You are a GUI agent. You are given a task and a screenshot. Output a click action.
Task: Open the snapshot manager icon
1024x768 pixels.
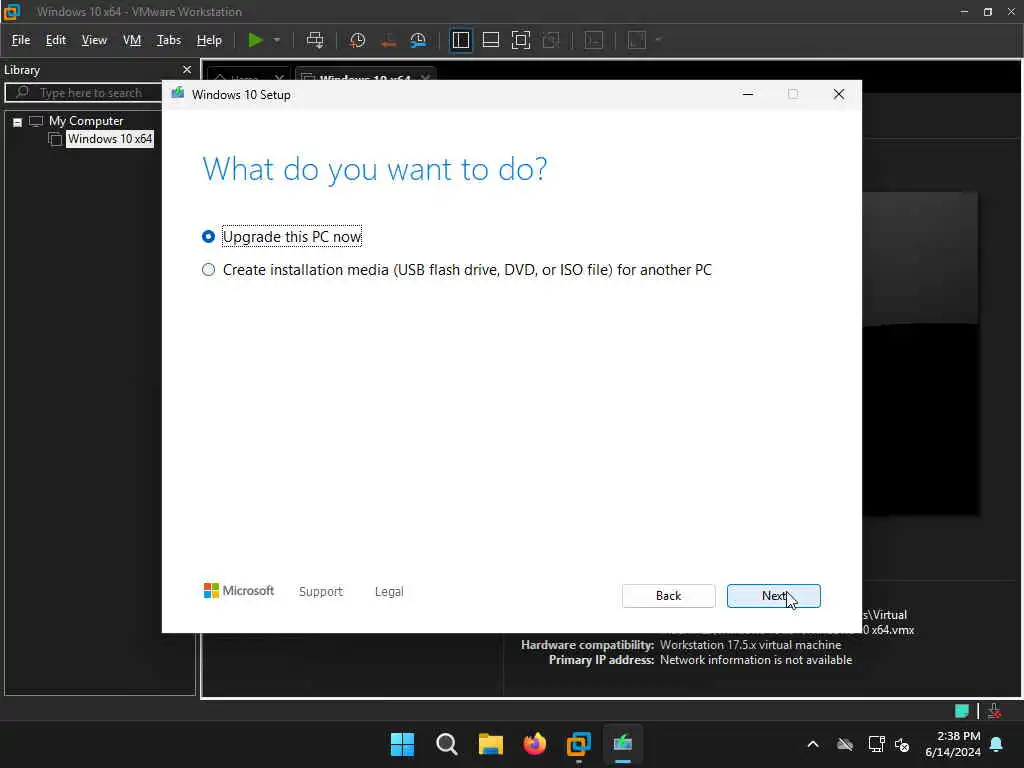point(418,40)
